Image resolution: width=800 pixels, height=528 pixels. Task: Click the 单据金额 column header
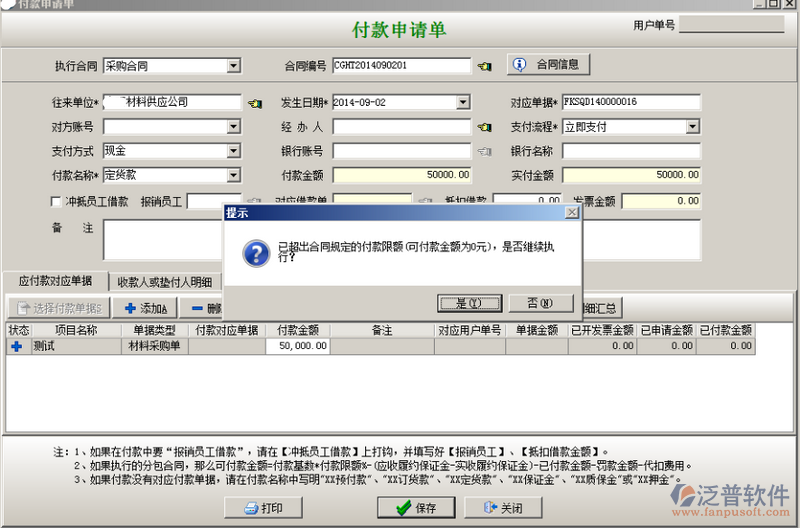(537, 331)
